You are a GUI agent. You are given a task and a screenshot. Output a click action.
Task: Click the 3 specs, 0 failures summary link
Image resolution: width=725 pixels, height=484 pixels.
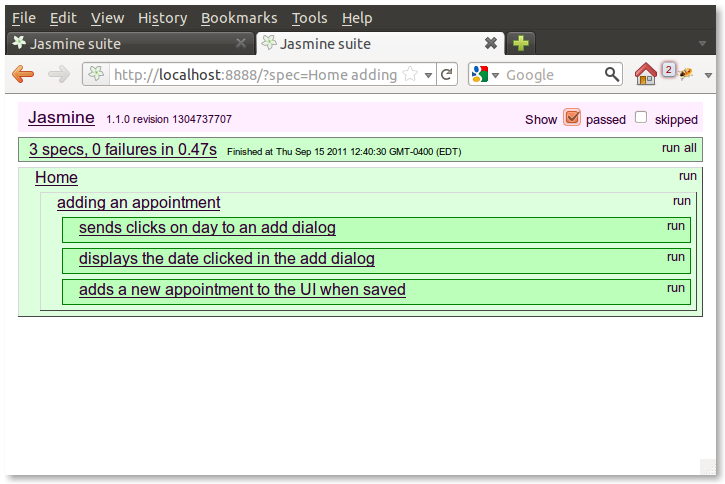pyautogui.click(x=123, y=149)
